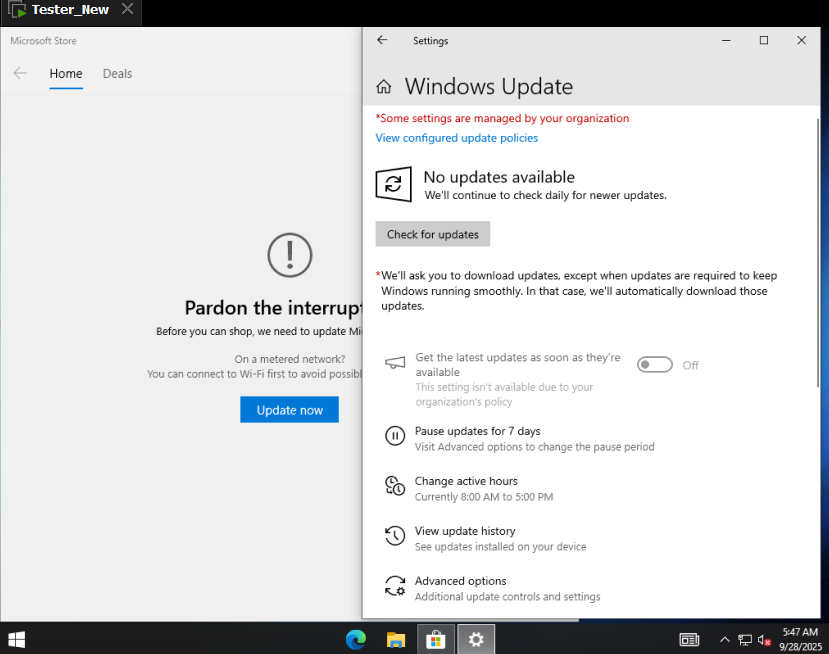829x654 pixels.
Task: Click the network tray icon
Action: pos(745,640)
